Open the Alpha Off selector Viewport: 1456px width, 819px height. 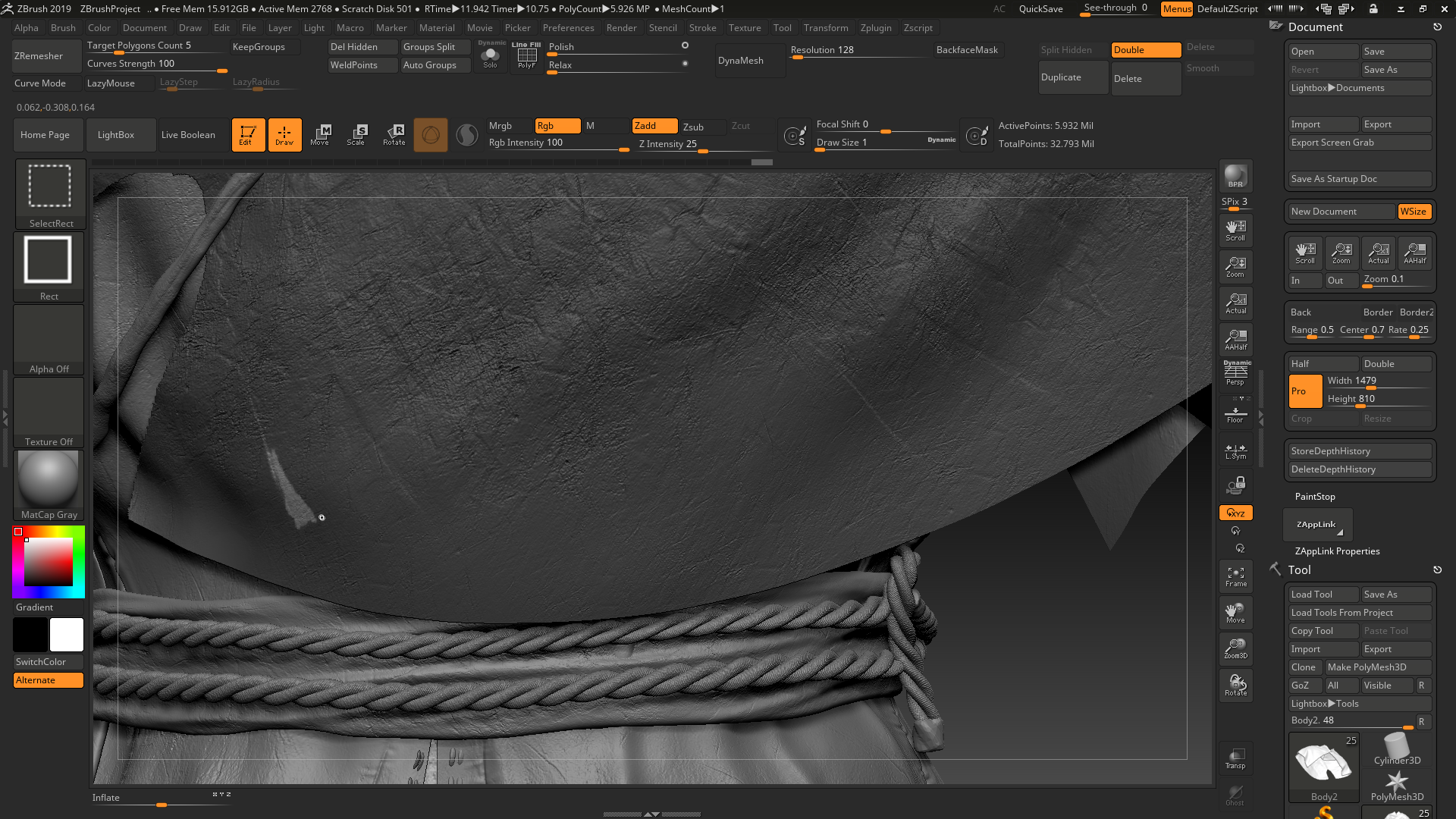(49, 340)
